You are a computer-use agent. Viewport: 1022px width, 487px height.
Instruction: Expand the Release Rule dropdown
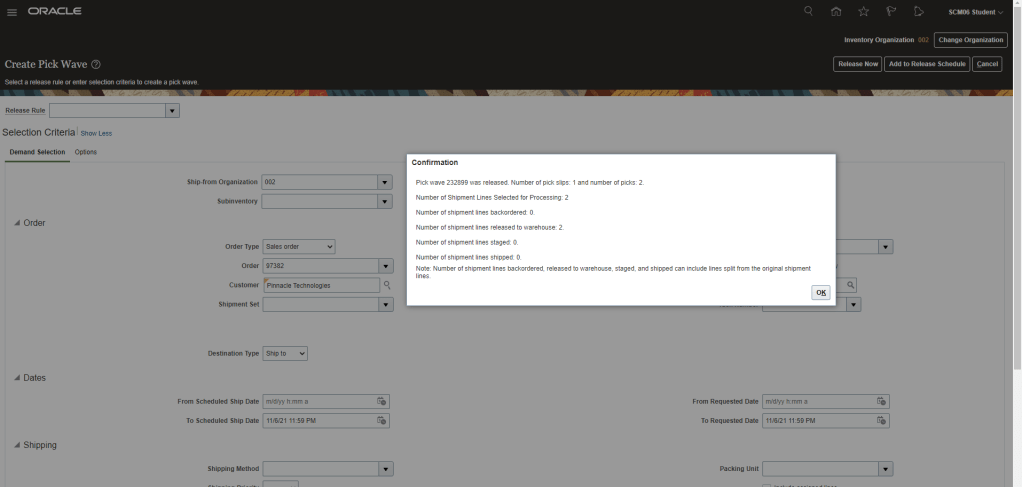(x=172, y=111)
